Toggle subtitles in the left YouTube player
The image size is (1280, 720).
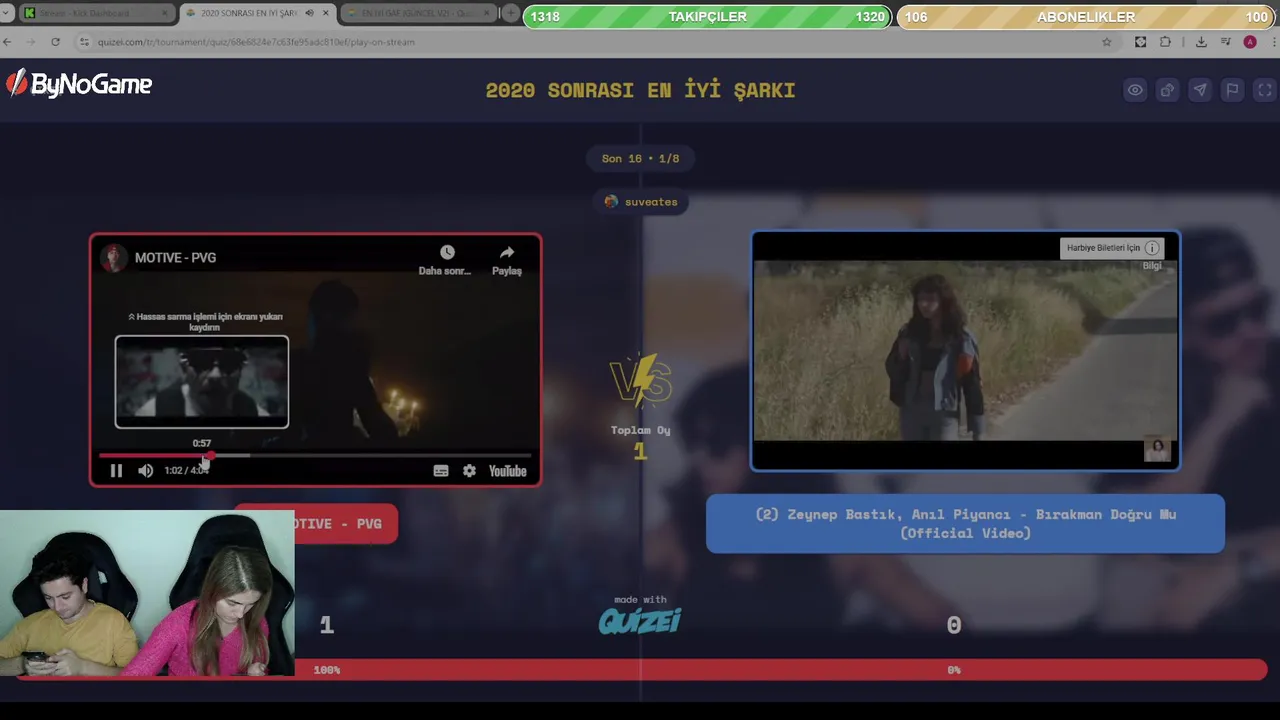(441, 471)
